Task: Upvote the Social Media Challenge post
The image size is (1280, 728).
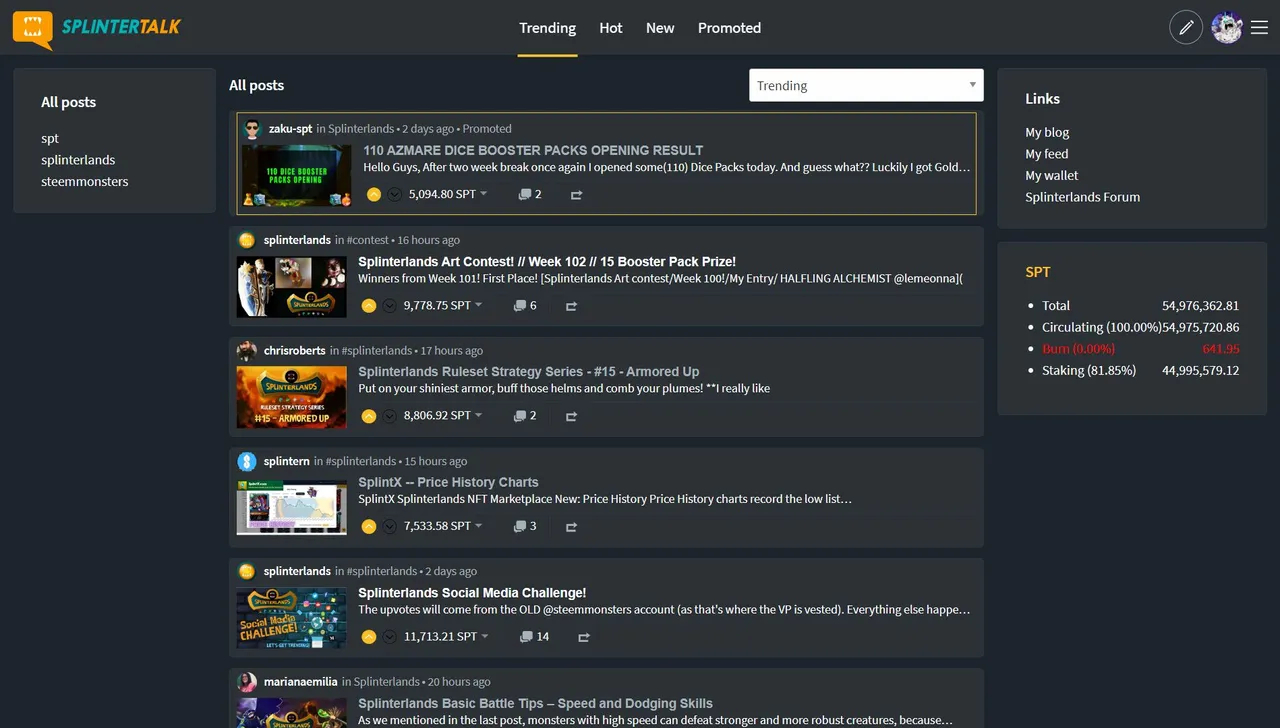Action: click(x=369, y=637)
